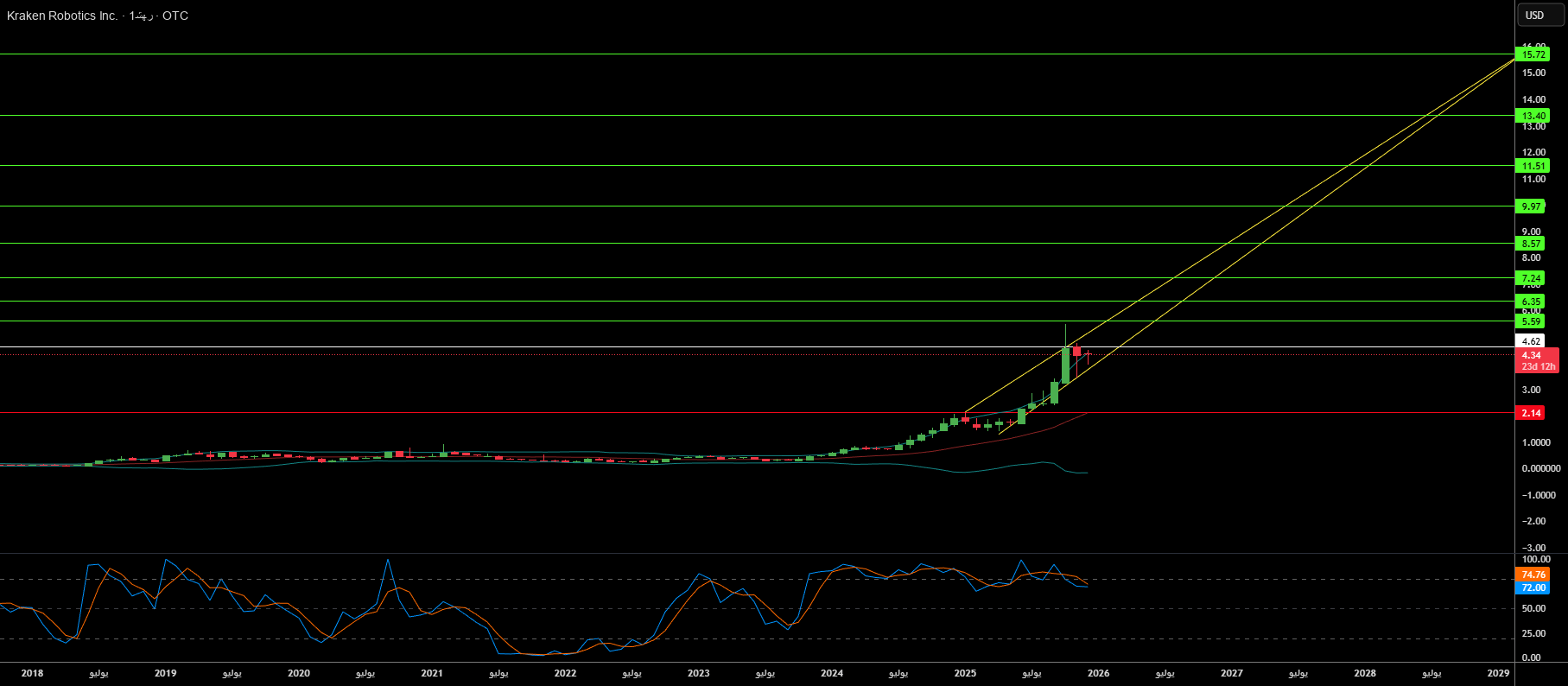The image size is (1568, 686).
Task: Select the 7.24 price level label
Action: click(x=1531, y=278)
